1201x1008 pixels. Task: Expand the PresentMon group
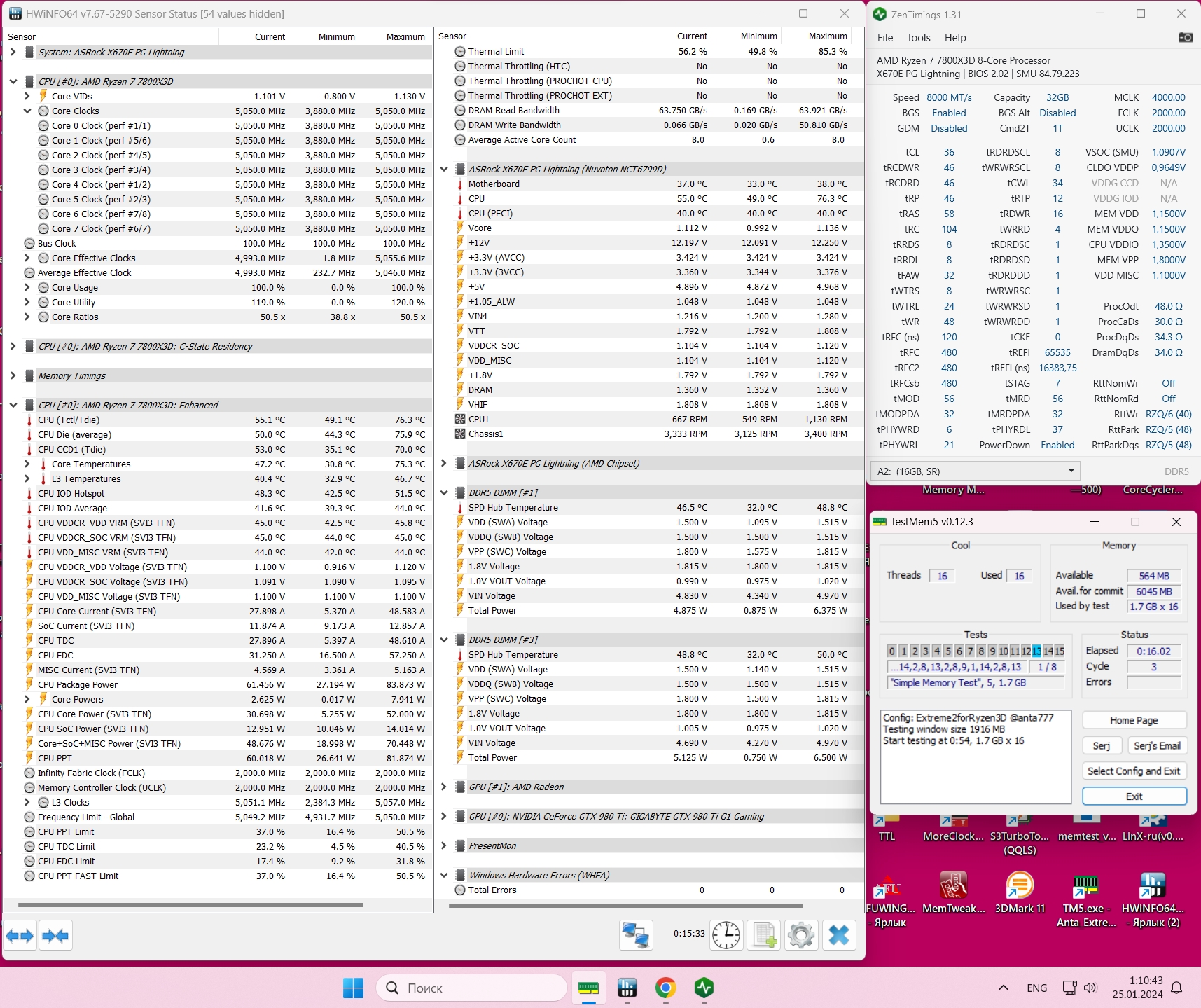[x=443, y=845]
